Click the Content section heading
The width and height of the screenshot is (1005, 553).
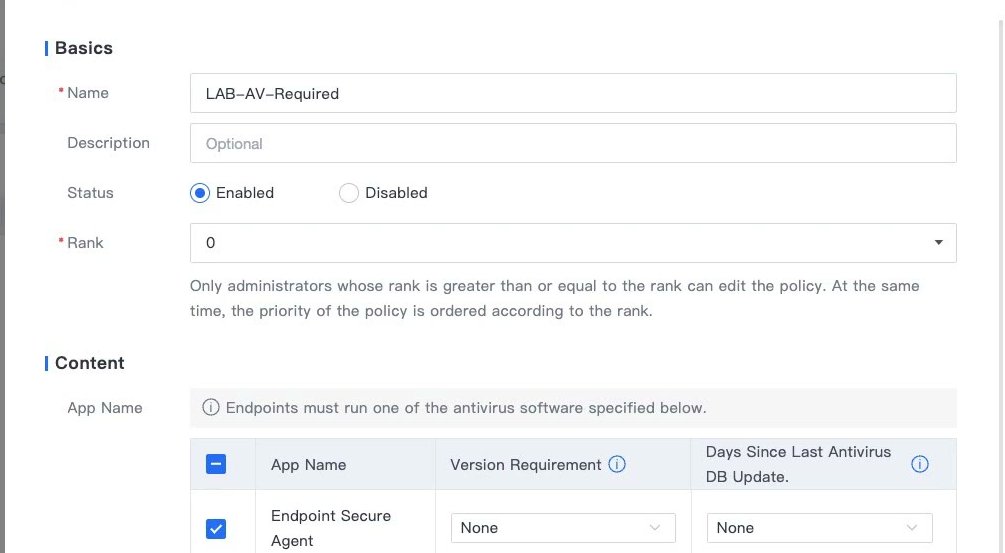(x=90, y=363)
